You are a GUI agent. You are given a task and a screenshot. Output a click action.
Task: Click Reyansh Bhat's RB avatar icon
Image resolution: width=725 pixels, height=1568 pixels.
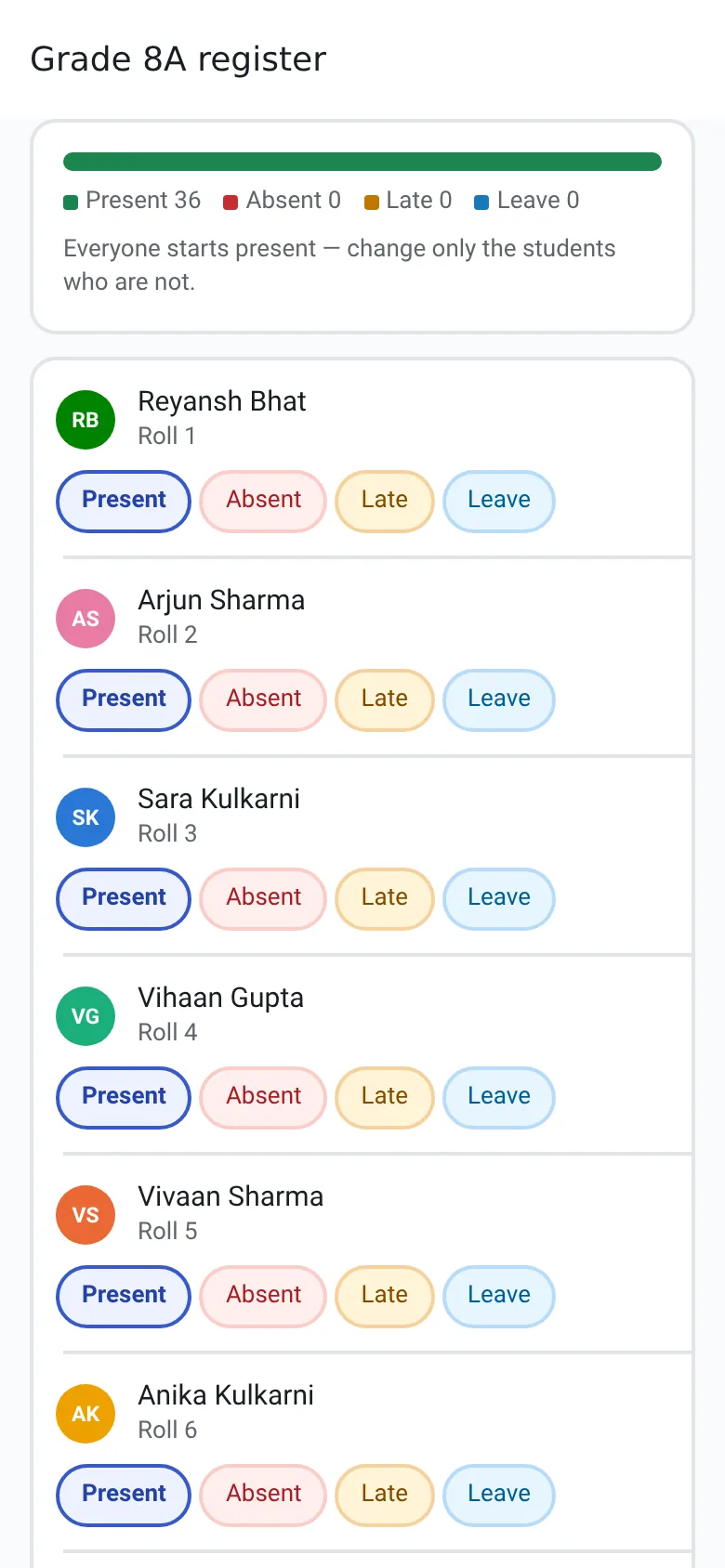click(86, 420)
